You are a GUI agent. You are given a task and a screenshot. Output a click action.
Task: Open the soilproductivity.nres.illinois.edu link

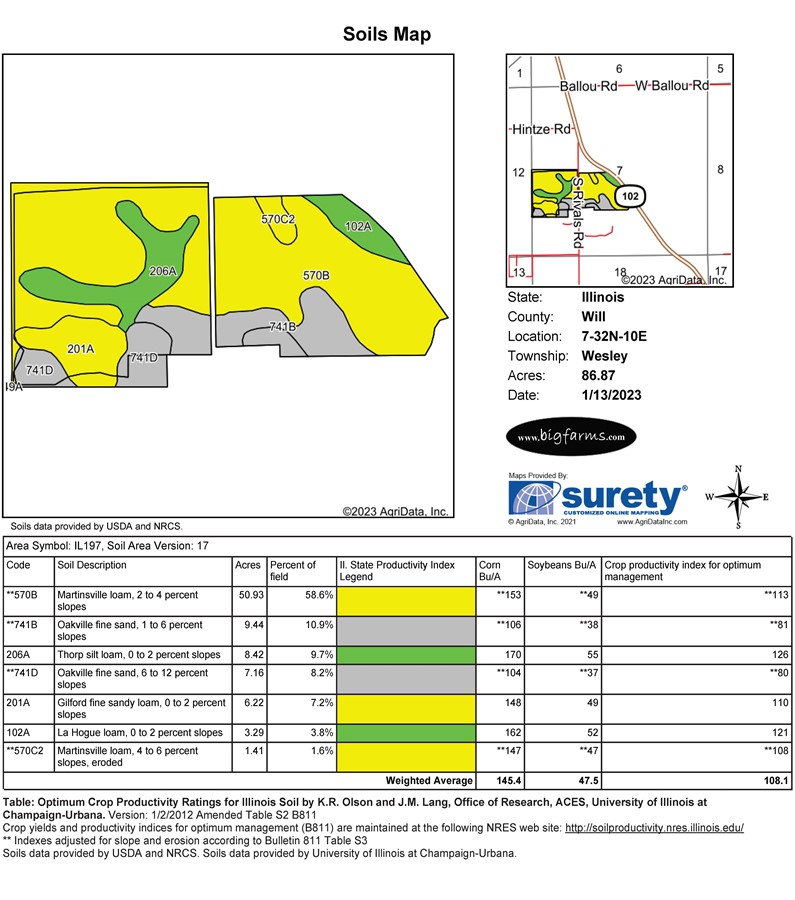654,828
